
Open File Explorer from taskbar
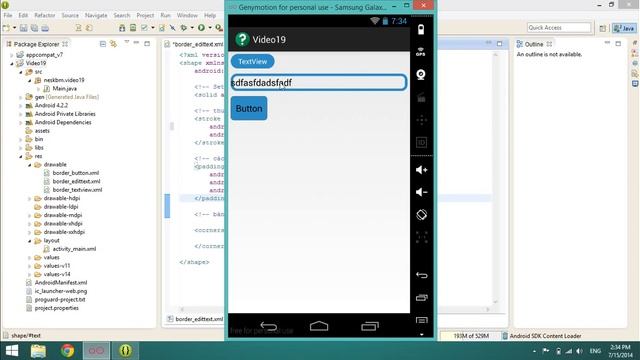tap(38, 351)
